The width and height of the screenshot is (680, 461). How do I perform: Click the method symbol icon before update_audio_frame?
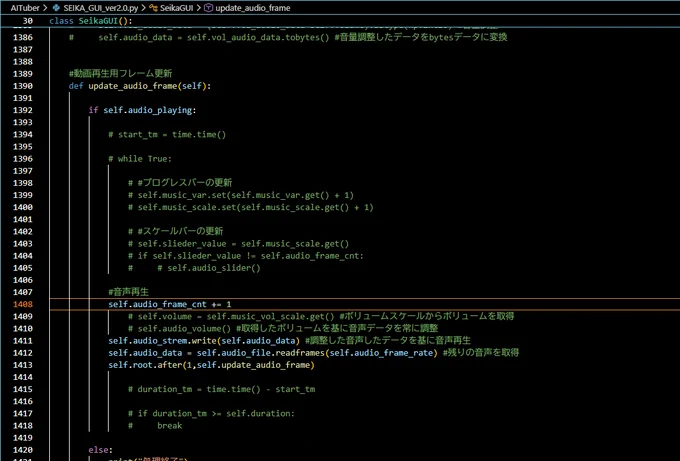point(209,8)
